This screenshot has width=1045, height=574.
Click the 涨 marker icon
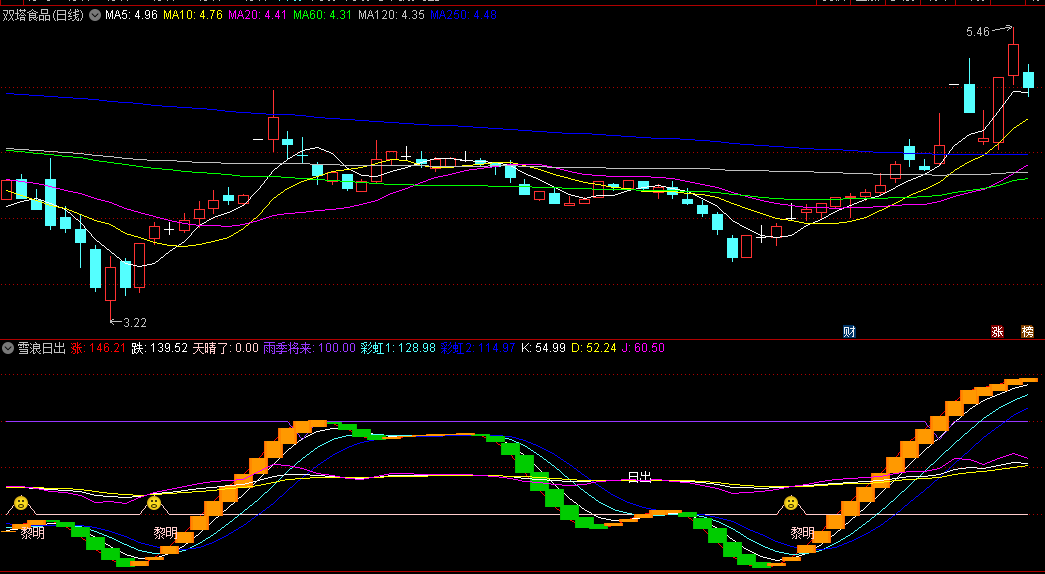tap(997, 332)
